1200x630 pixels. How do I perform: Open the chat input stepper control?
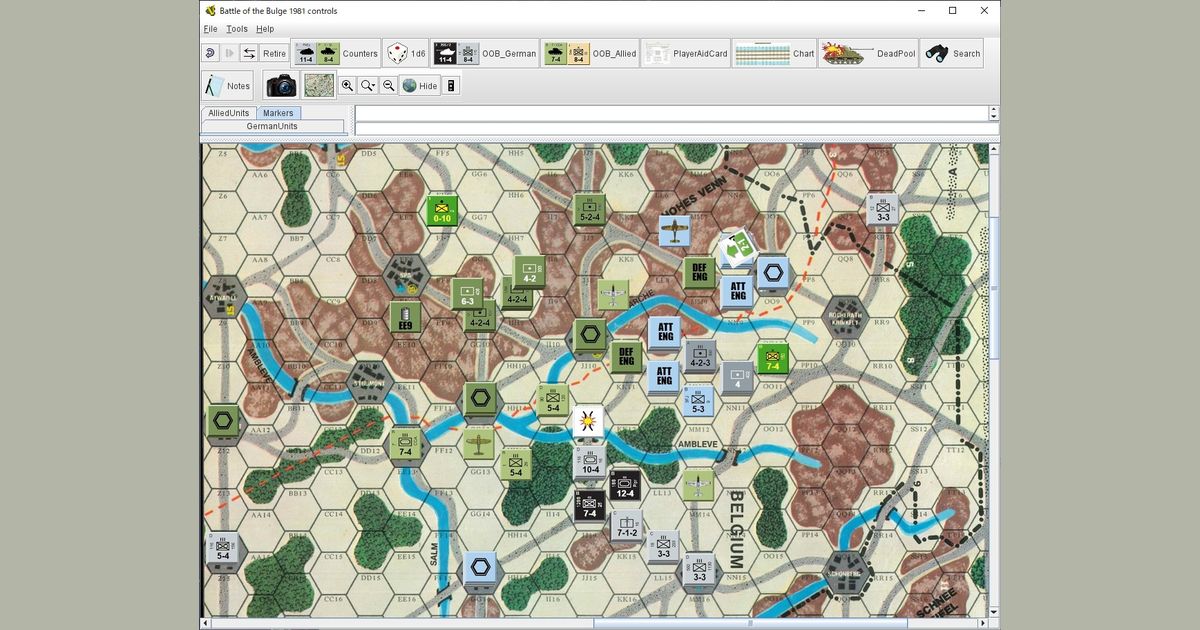[x=992, y=113]
